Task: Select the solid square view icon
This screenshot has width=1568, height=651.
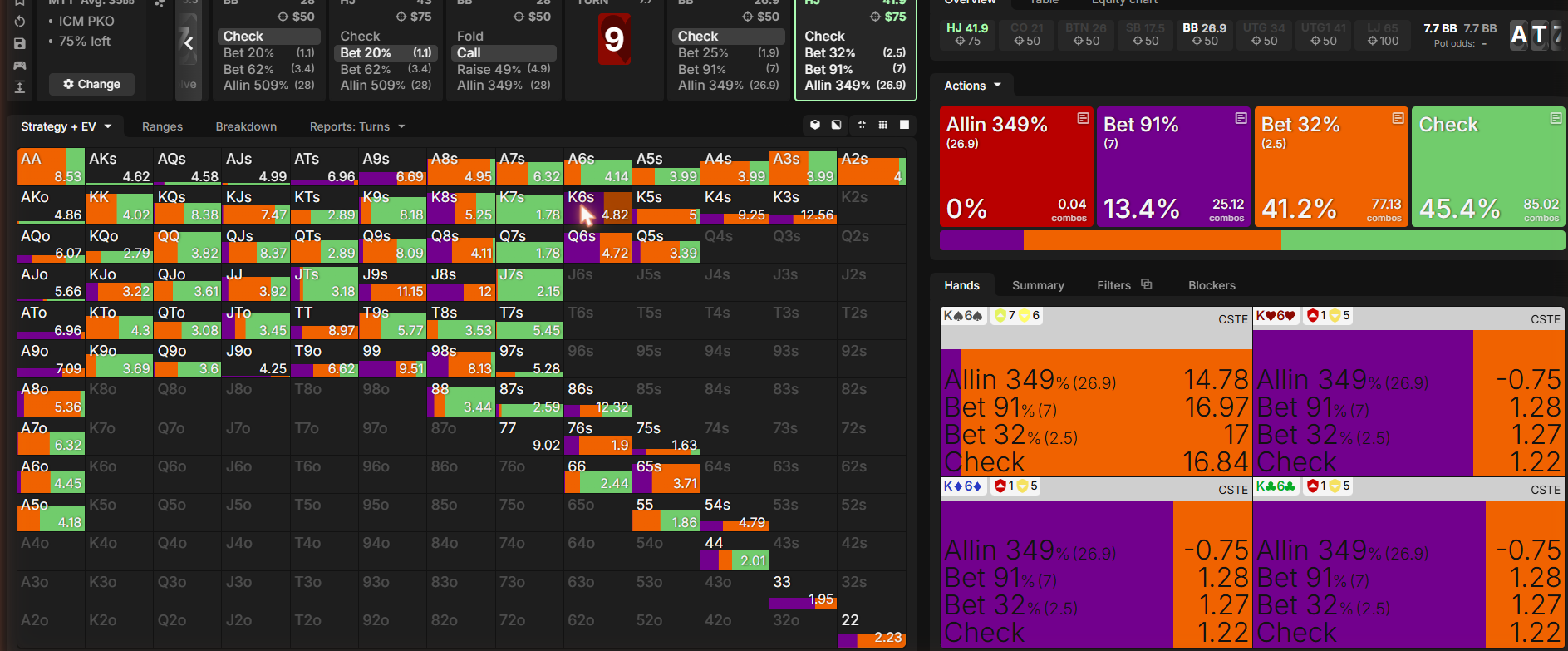Action: 905,125
